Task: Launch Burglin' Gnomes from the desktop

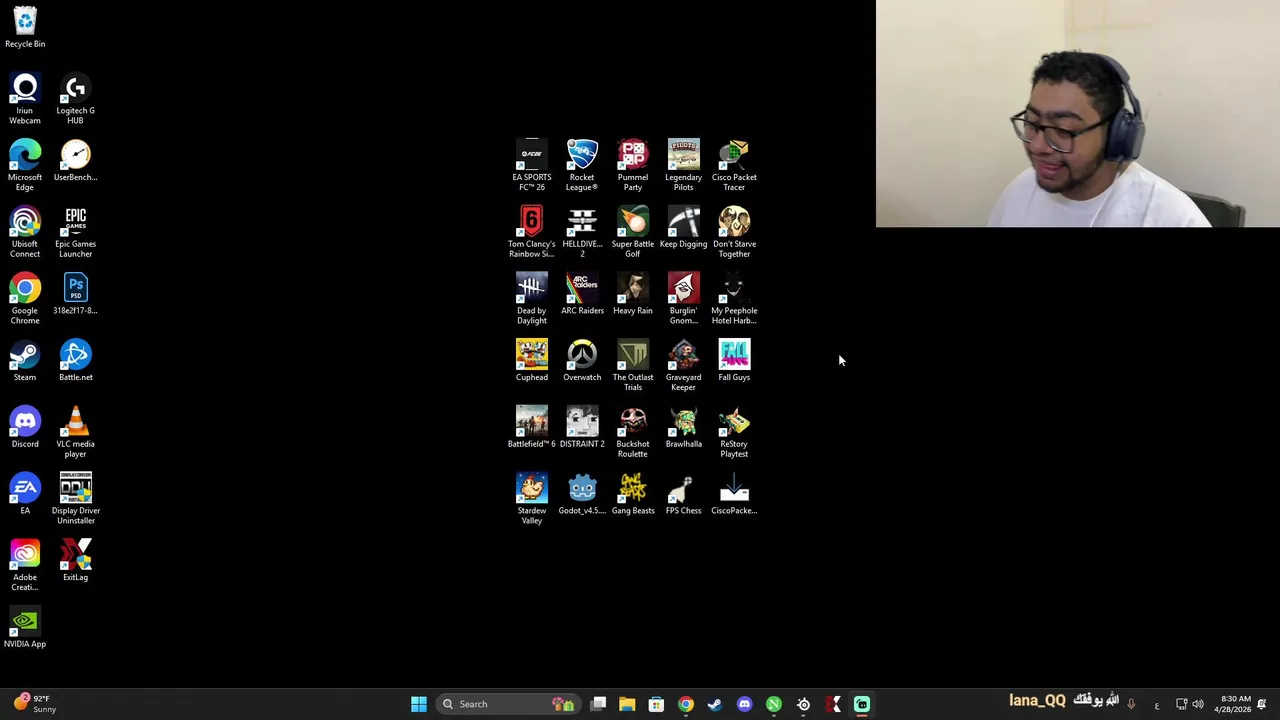Action: 683,299
